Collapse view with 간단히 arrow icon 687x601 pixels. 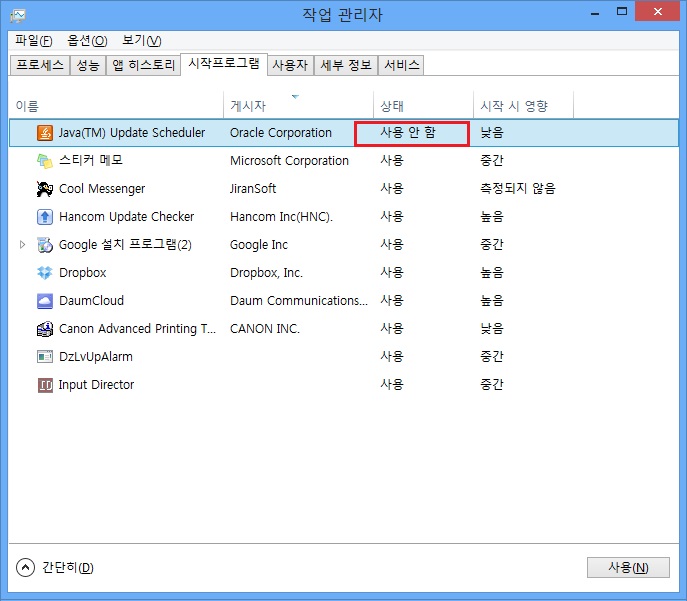click(x=25, y=568)
